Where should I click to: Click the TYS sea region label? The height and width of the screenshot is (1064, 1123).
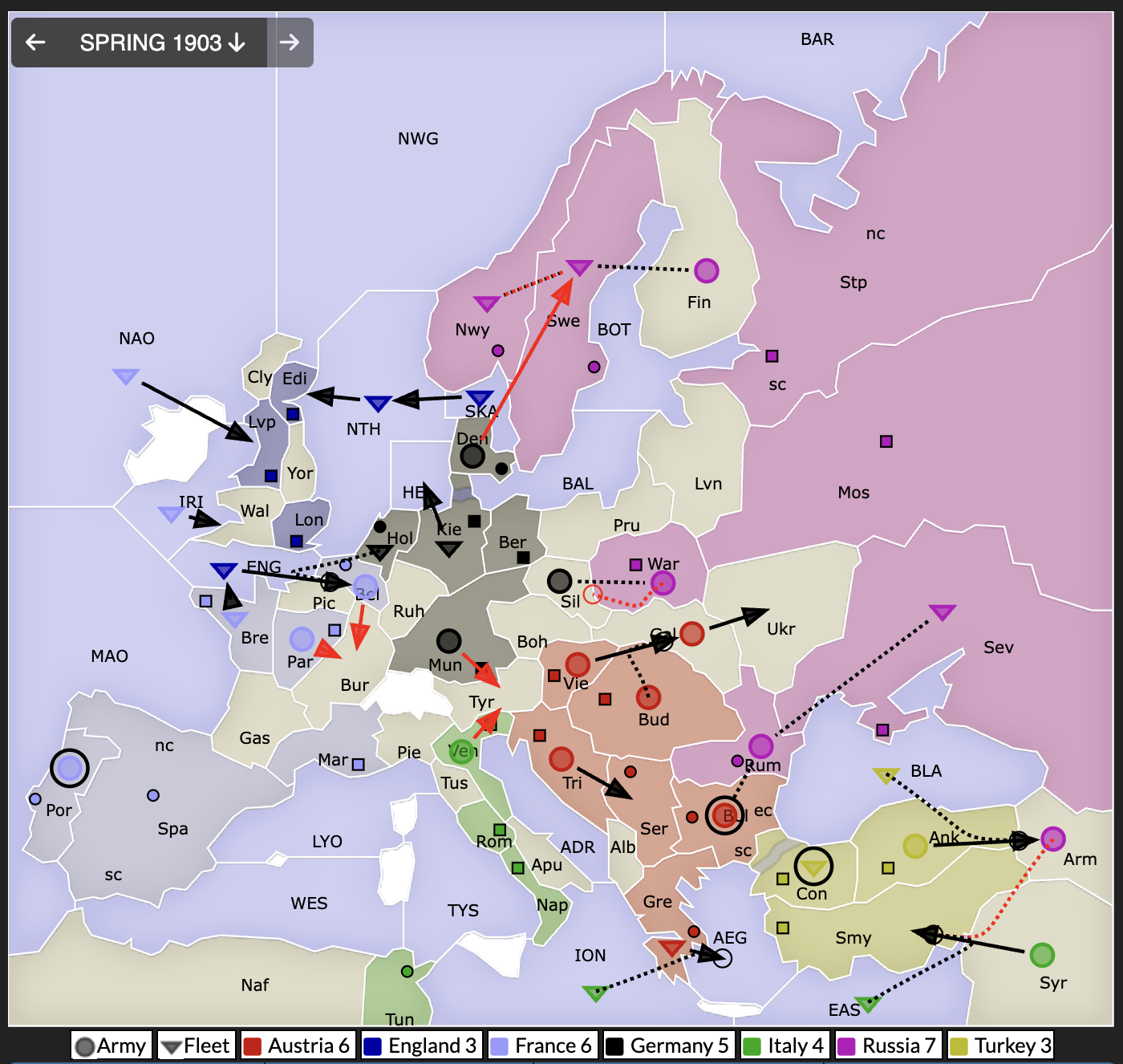click(x=463, y=911)
